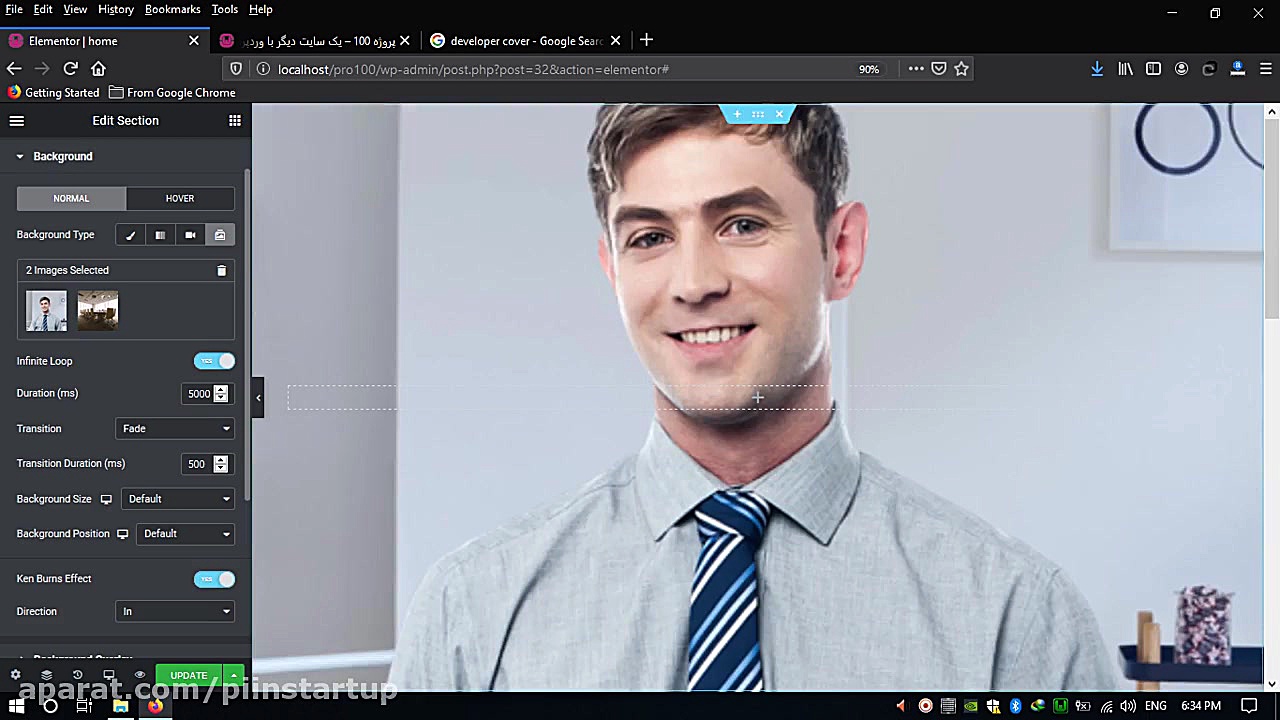Open the Transition dropdown set to Fade
This screenshot has height=720, width=1280.
(175, 428)
